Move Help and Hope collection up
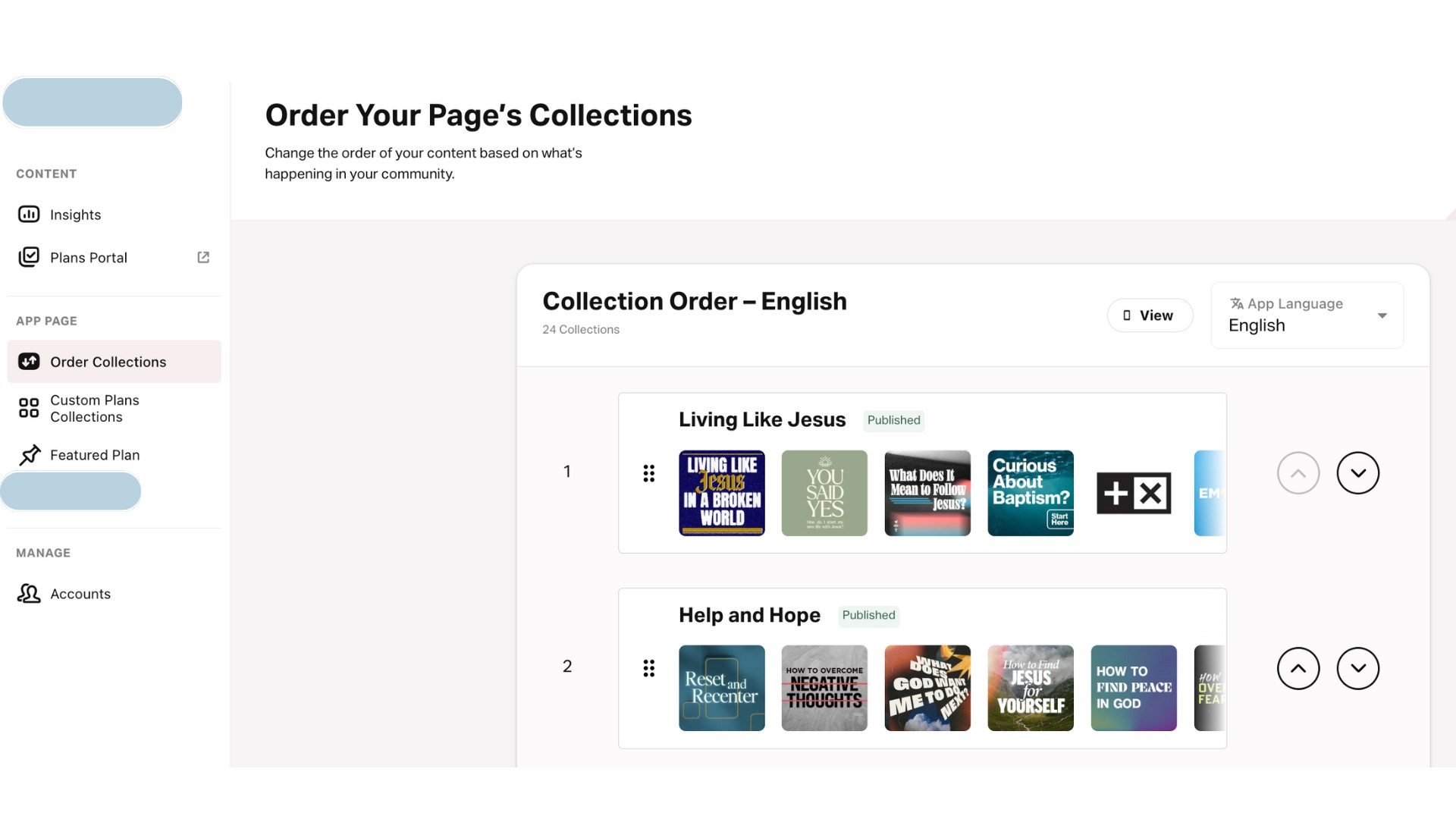Image resolution: width=1456 pixels, height=819 pixels. [1298, 668]
